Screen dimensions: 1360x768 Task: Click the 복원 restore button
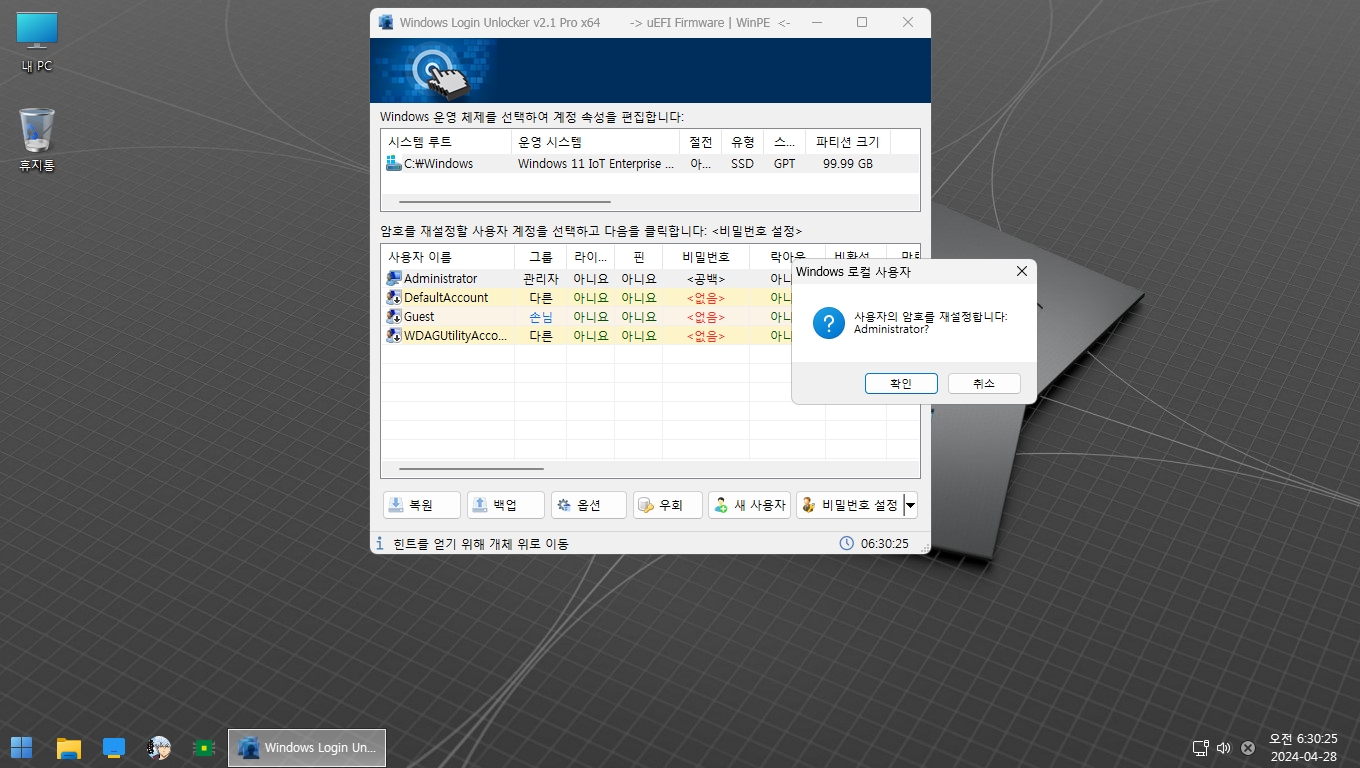(x=422, y=505)
